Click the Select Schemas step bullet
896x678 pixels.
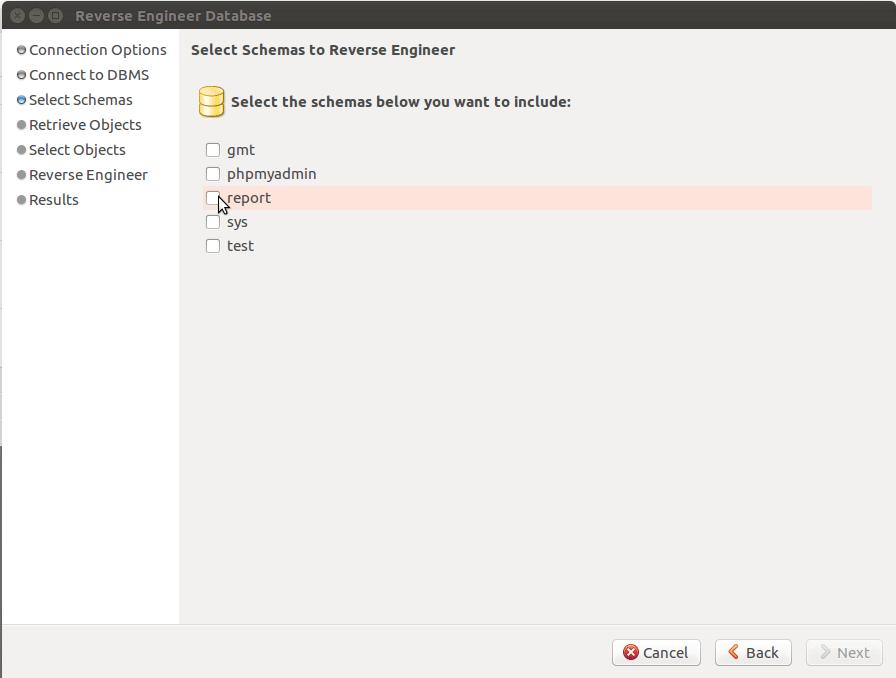click(x=21, y=100)
